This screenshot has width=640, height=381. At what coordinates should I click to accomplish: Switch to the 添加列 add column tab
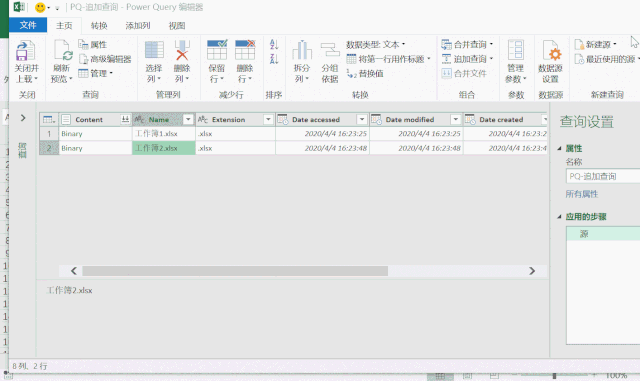coord(138,26)
